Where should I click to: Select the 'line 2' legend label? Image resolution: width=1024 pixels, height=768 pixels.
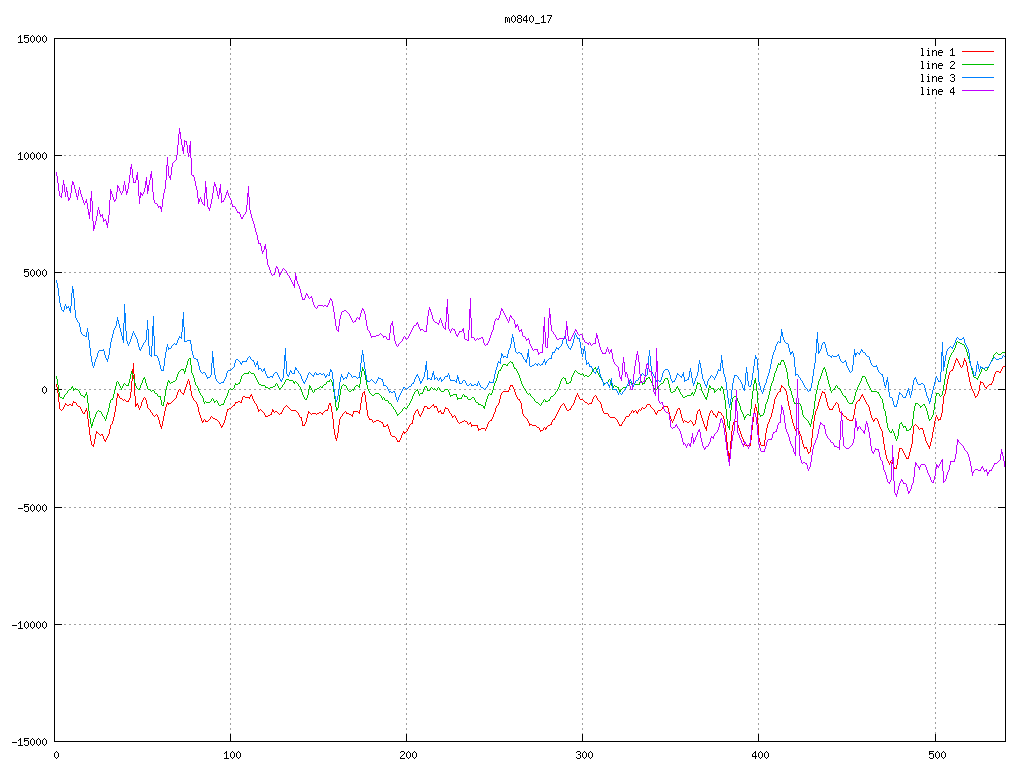click(937, 65)
